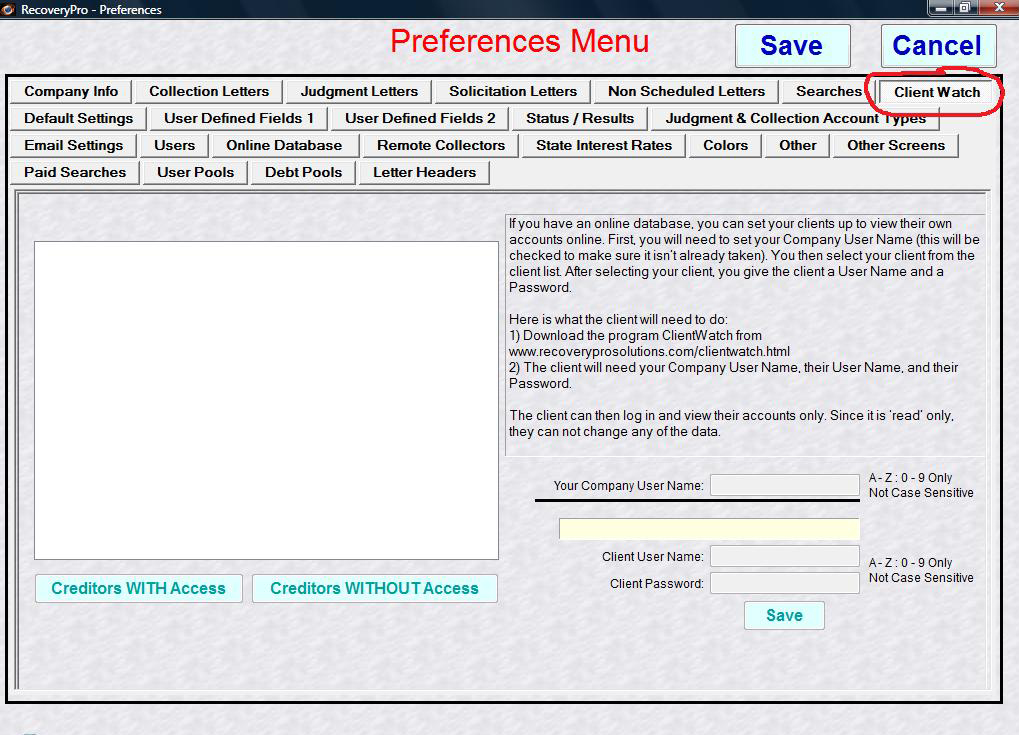
Task: Click the Client Password input field
Action: tap(785, 583)
